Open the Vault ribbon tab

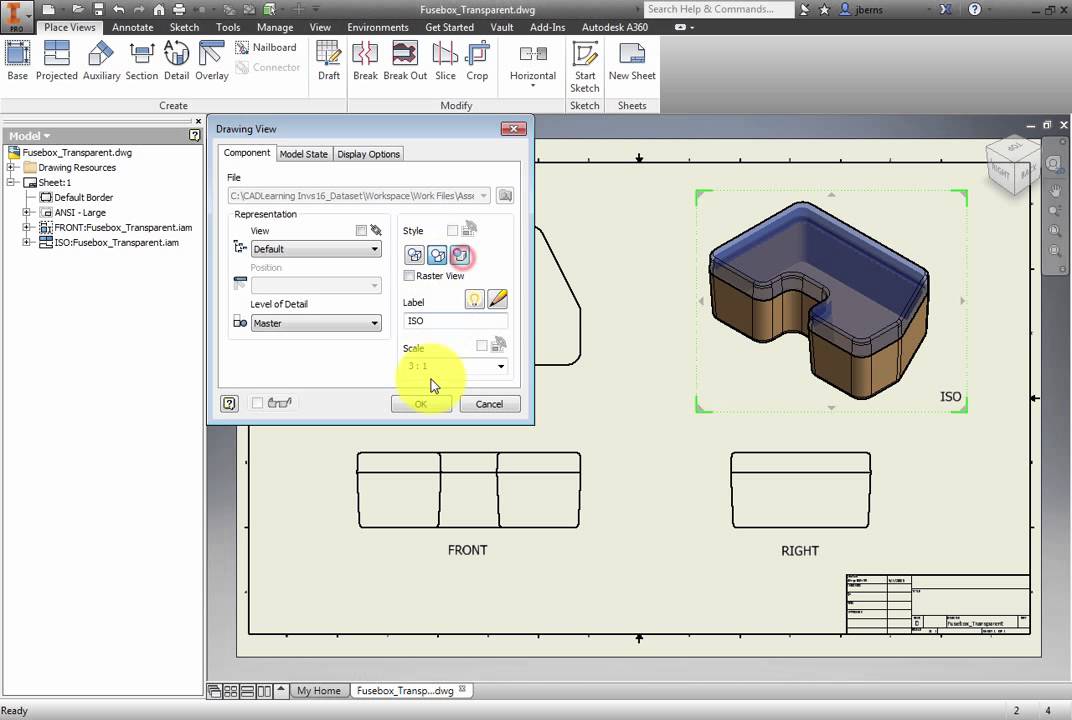502,27
